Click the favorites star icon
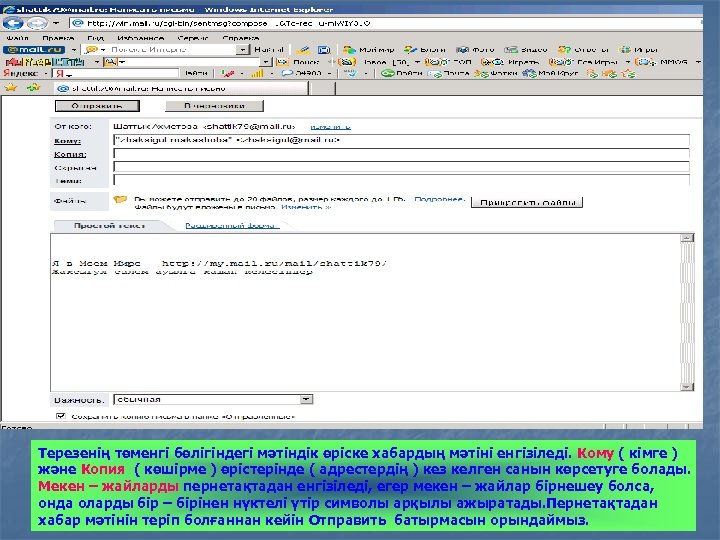The height and width of the screenshot is (540, 720). click(x=11, y=87)
